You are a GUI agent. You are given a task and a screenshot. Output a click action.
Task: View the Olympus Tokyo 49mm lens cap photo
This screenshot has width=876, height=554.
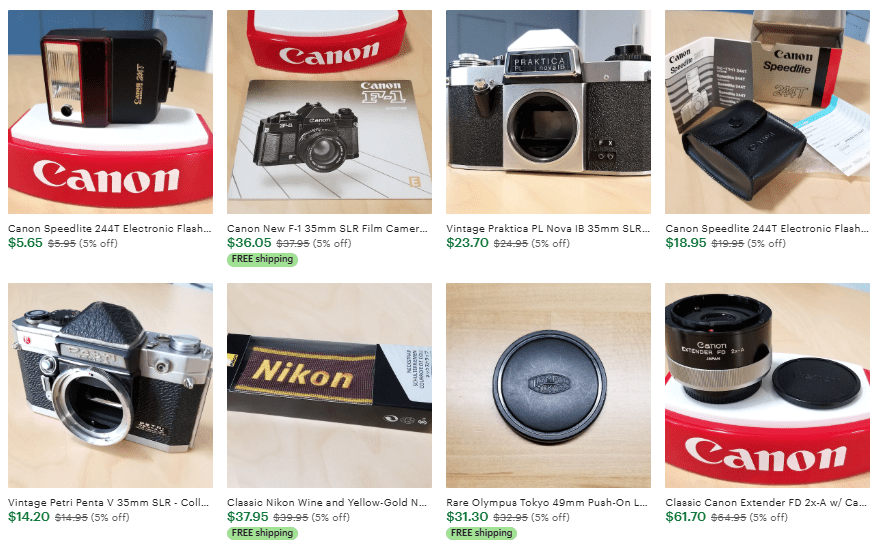click(x=548, y=385)
